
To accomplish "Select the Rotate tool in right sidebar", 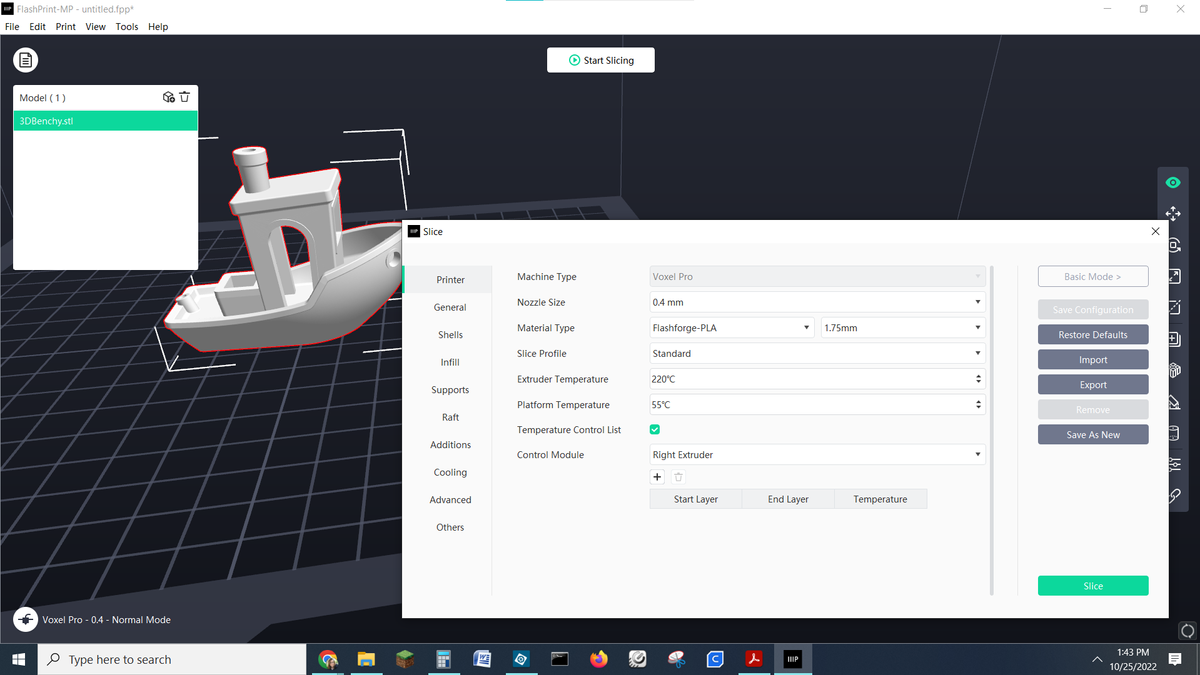I will (1173, 245).
